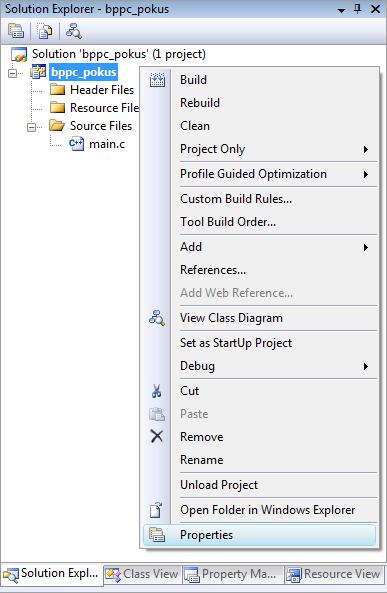Click the Open Folder in Windows Explorer icon
This screenshot has height=593, width=387.
pyautogui.click(x=157, y=509)
